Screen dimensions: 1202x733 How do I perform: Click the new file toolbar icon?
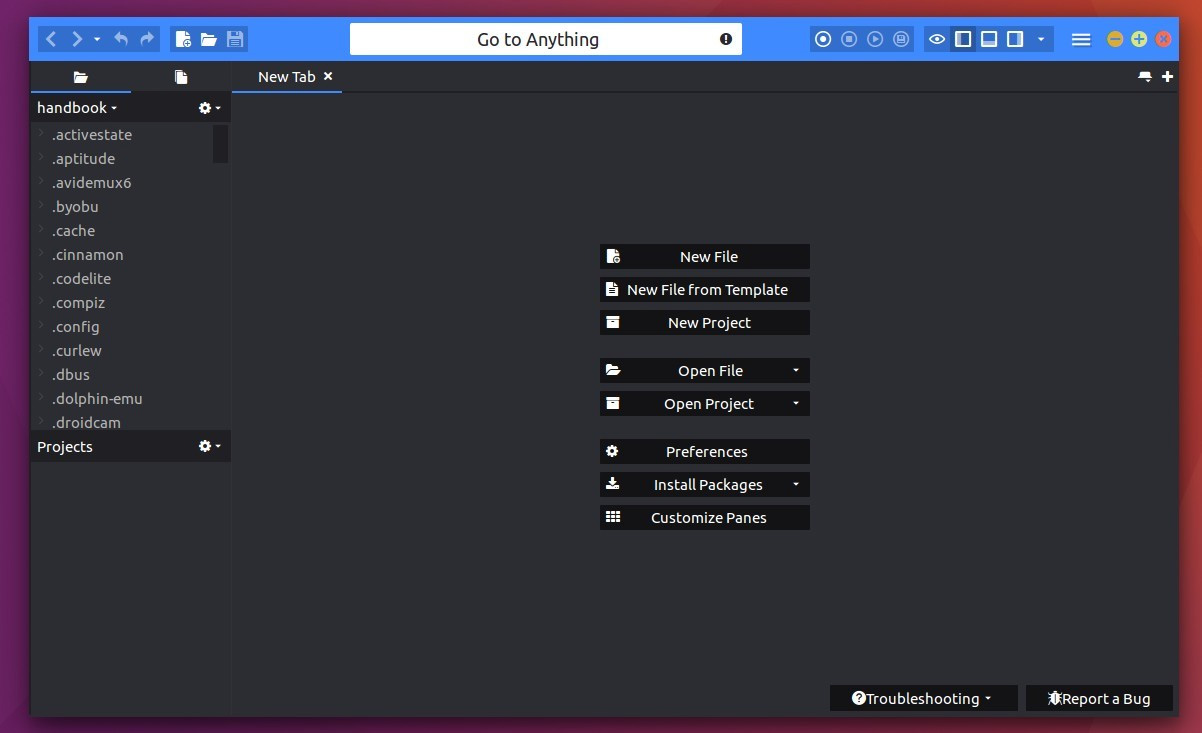pyautogui.click(x=183, y=39)
